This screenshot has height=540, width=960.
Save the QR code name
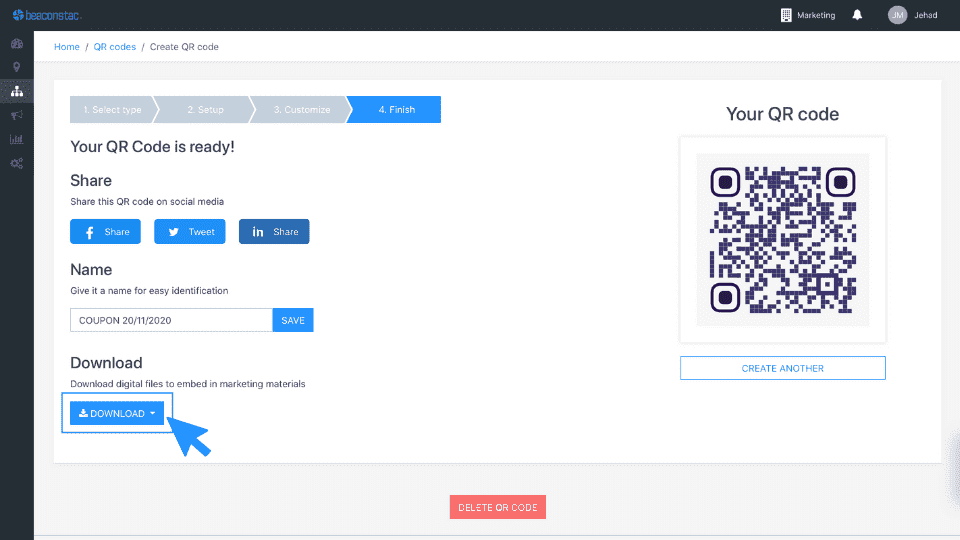coord(293,320)
